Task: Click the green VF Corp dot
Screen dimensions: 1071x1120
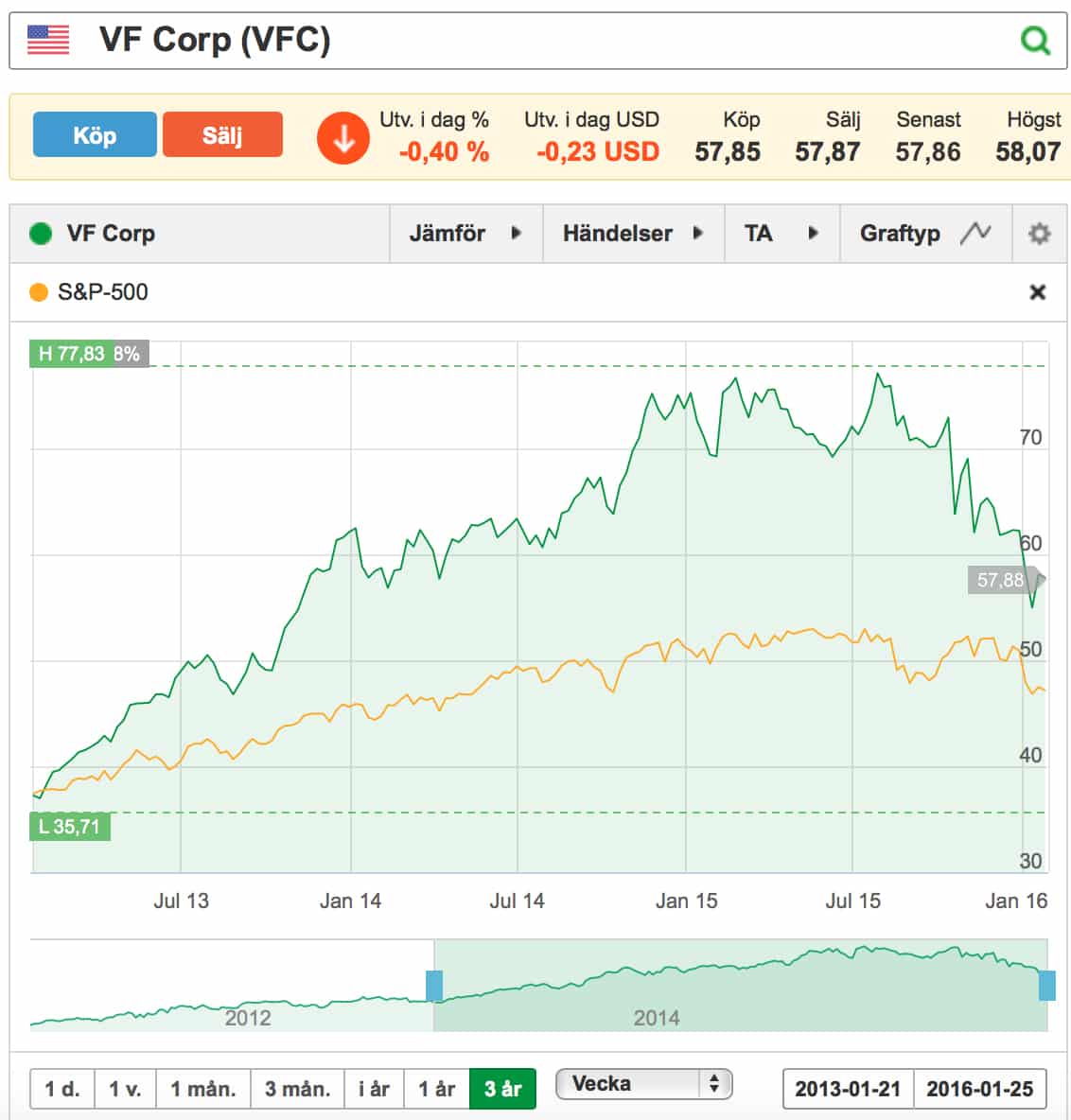Action: pyautogui.click(x=41, y=234)
